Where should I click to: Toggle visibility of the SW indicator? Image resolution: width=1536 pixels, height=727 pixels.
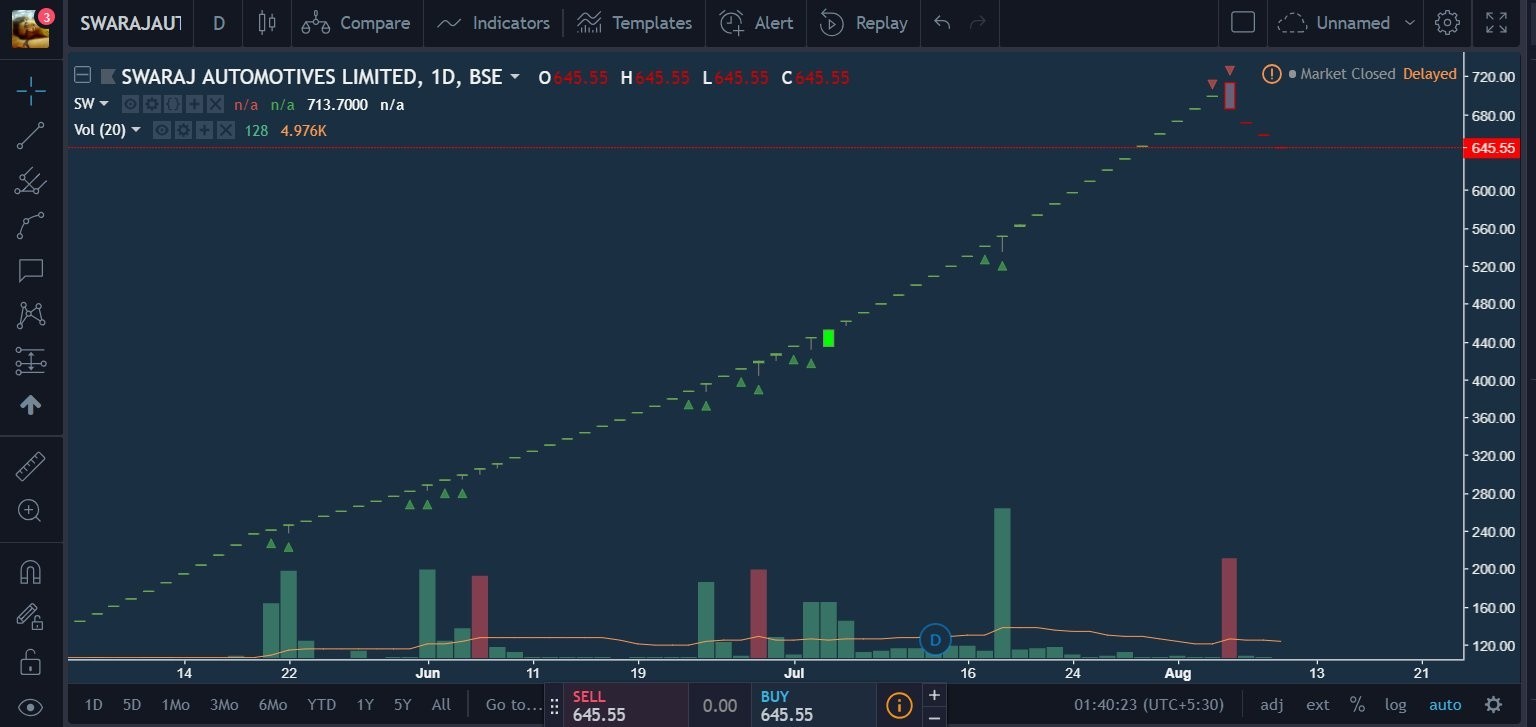click(130, 104)
